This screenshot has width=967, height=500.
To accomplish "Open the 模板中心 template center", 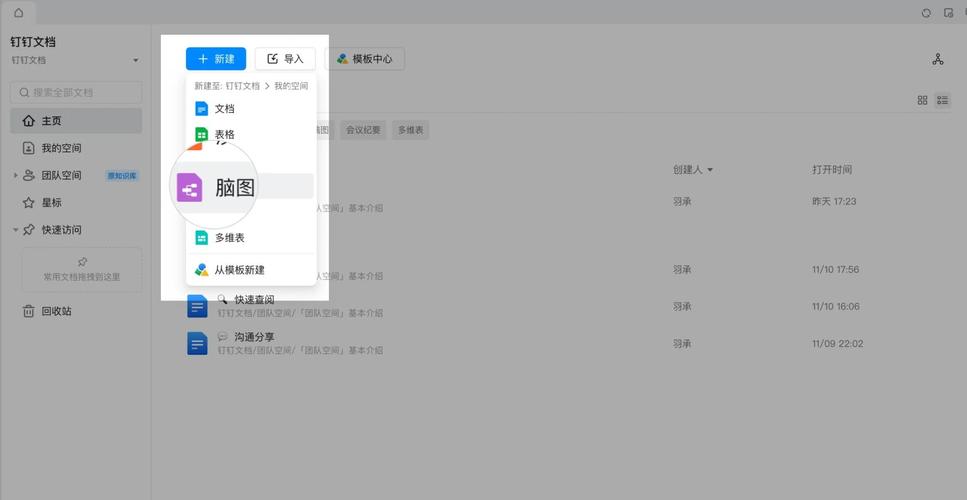I will click(364, 59).
